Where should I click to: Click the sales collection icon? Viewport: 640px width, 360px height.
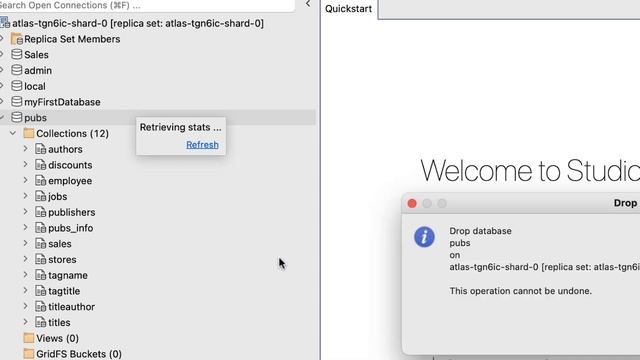(40, 244)
